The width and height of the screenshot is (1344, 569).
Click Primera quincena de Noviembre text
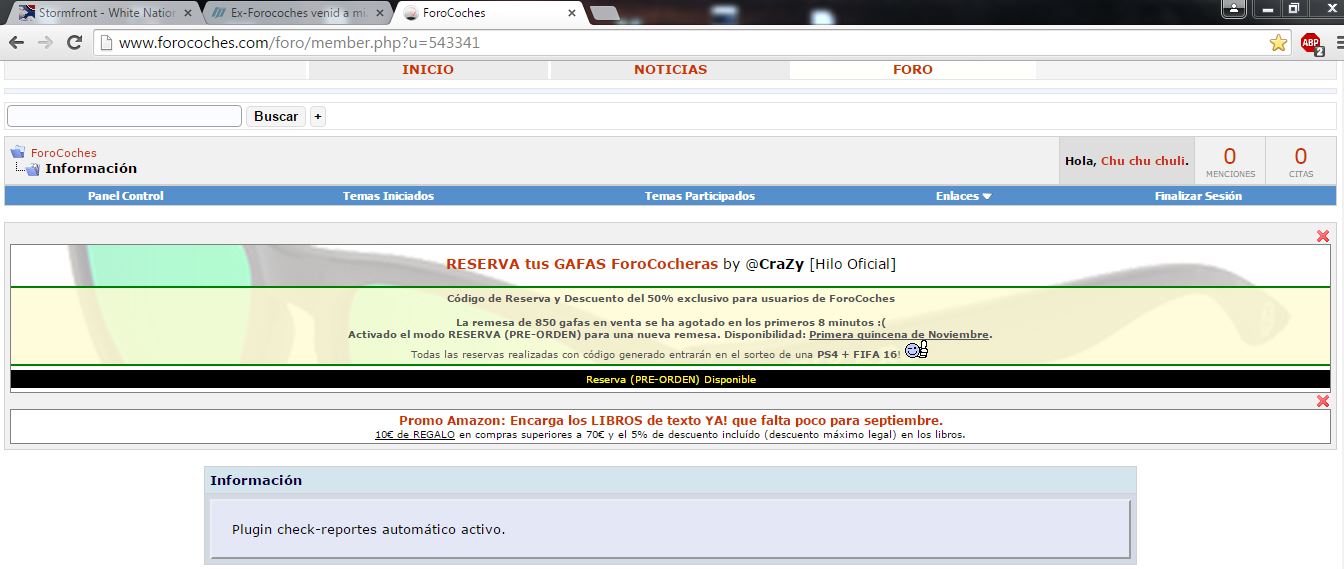pos(899,335)
